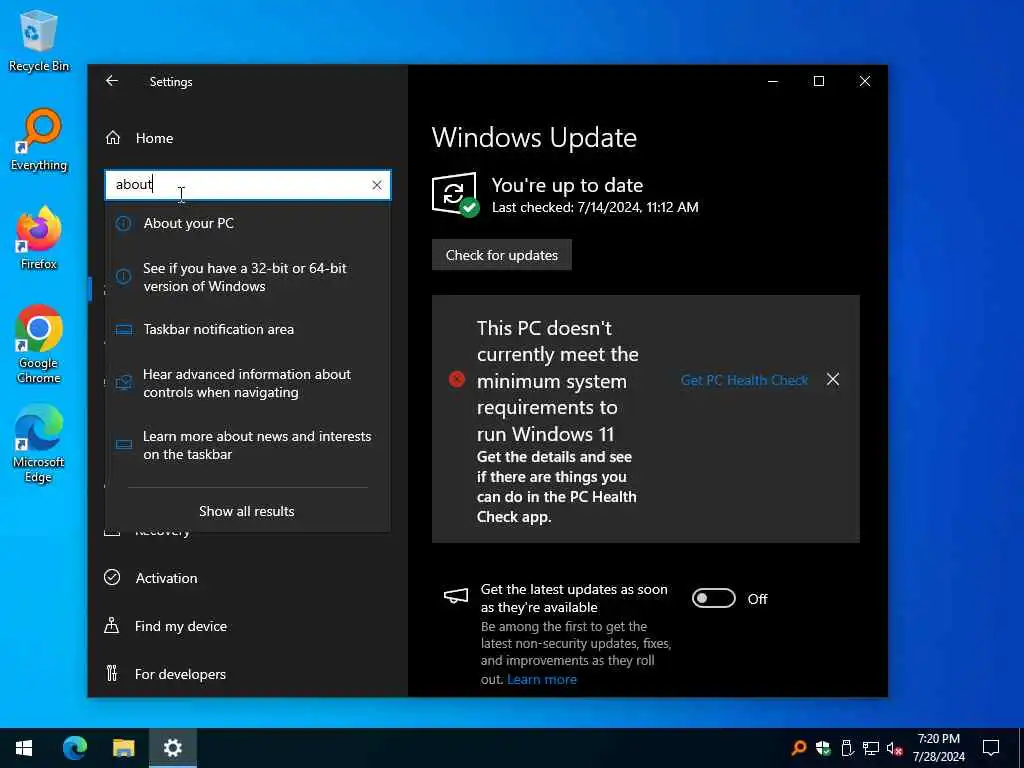Open the taskbar clock showing 7:20 PM

tap(938, 748)
